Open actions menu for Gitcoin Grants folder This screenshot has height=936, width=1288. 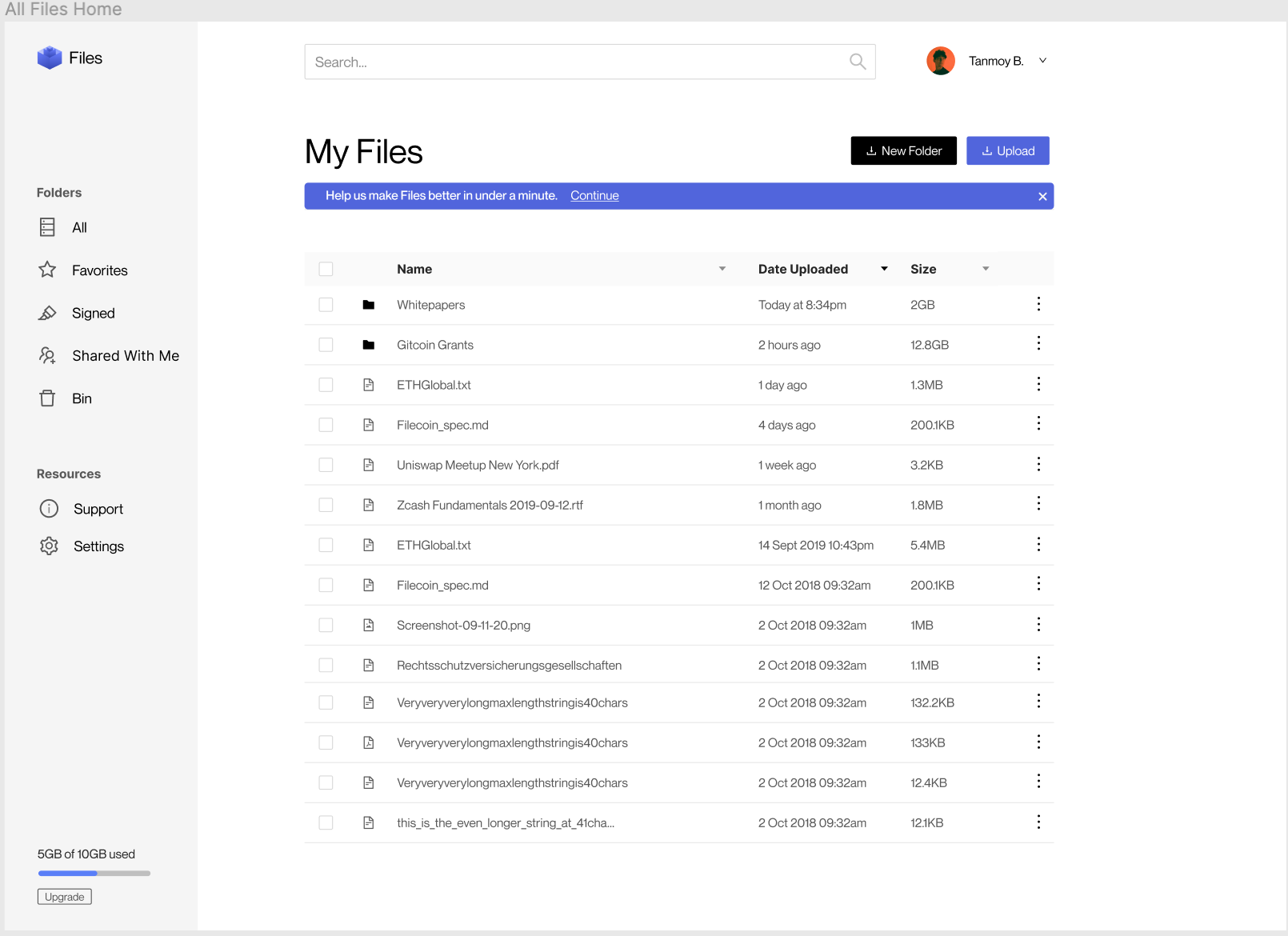[x=1038, y=344]
